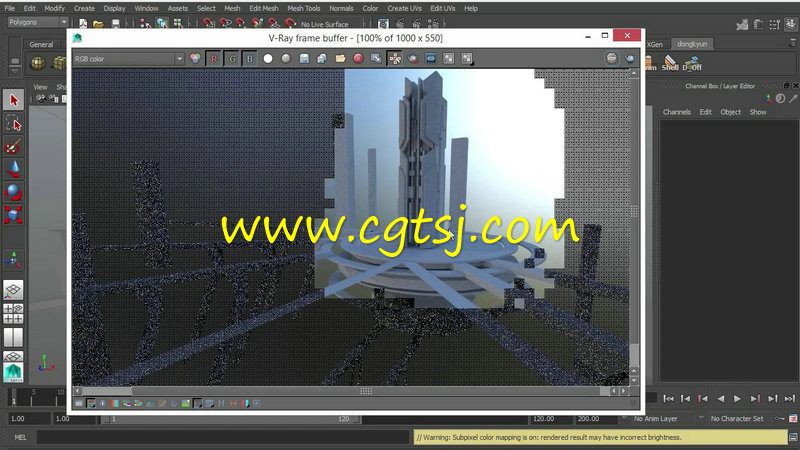The image size is (800, 450).
Task: Click the D_Off shelf icon
Action: [692, 63]
